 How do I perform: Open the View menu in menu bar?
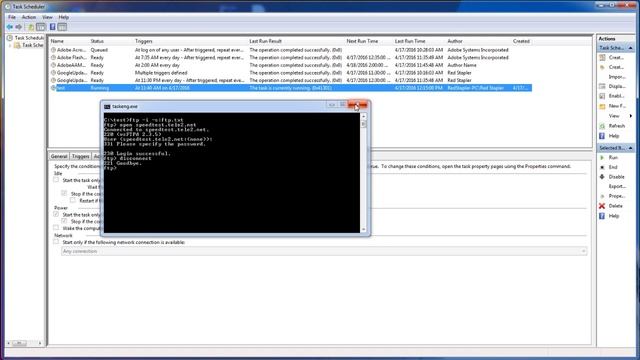coord(47,17)
